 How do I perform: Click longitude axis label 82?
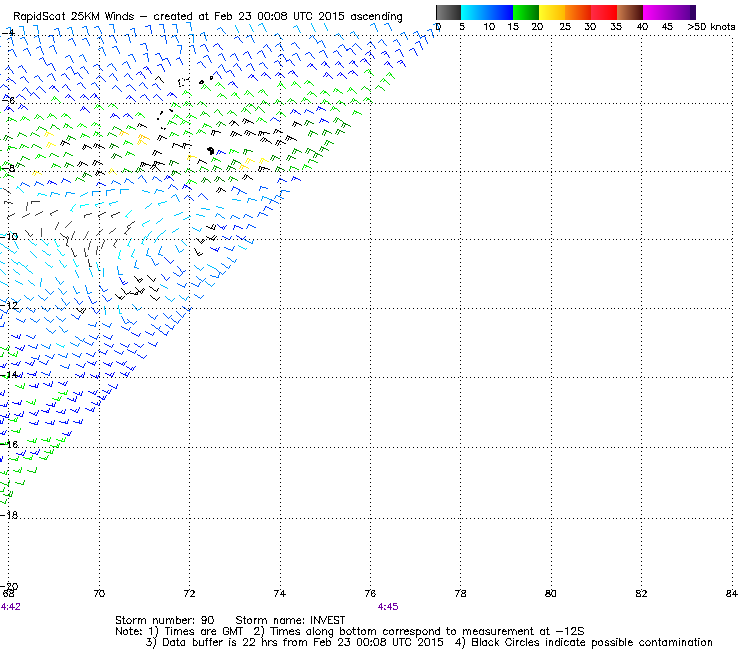tap(641, 593)
